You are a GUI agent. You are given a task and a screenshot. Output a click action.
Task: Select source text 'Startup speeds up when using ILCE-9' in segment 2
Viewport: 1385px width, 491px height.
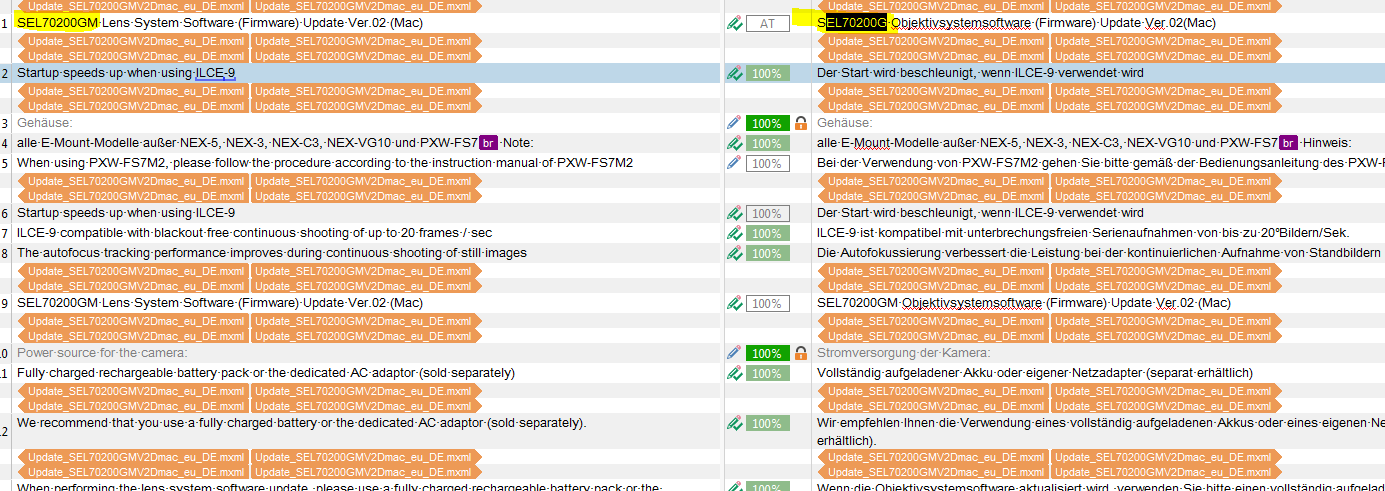click(126, 73)
